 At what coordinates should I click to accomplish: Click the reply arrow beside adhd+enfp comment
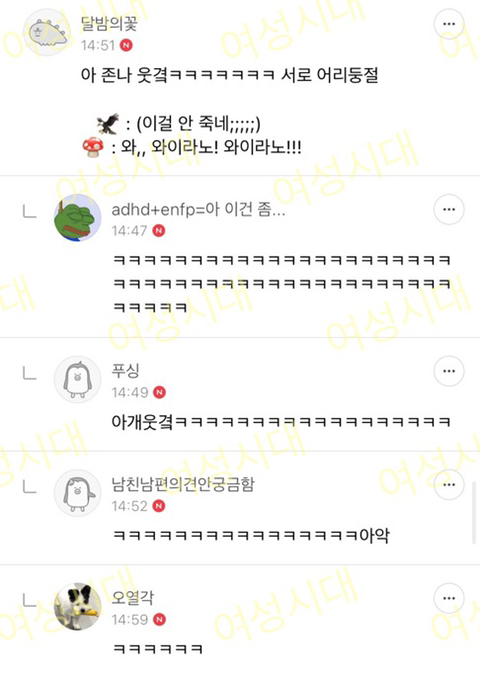pyautogui.click(x=29, y=211)
